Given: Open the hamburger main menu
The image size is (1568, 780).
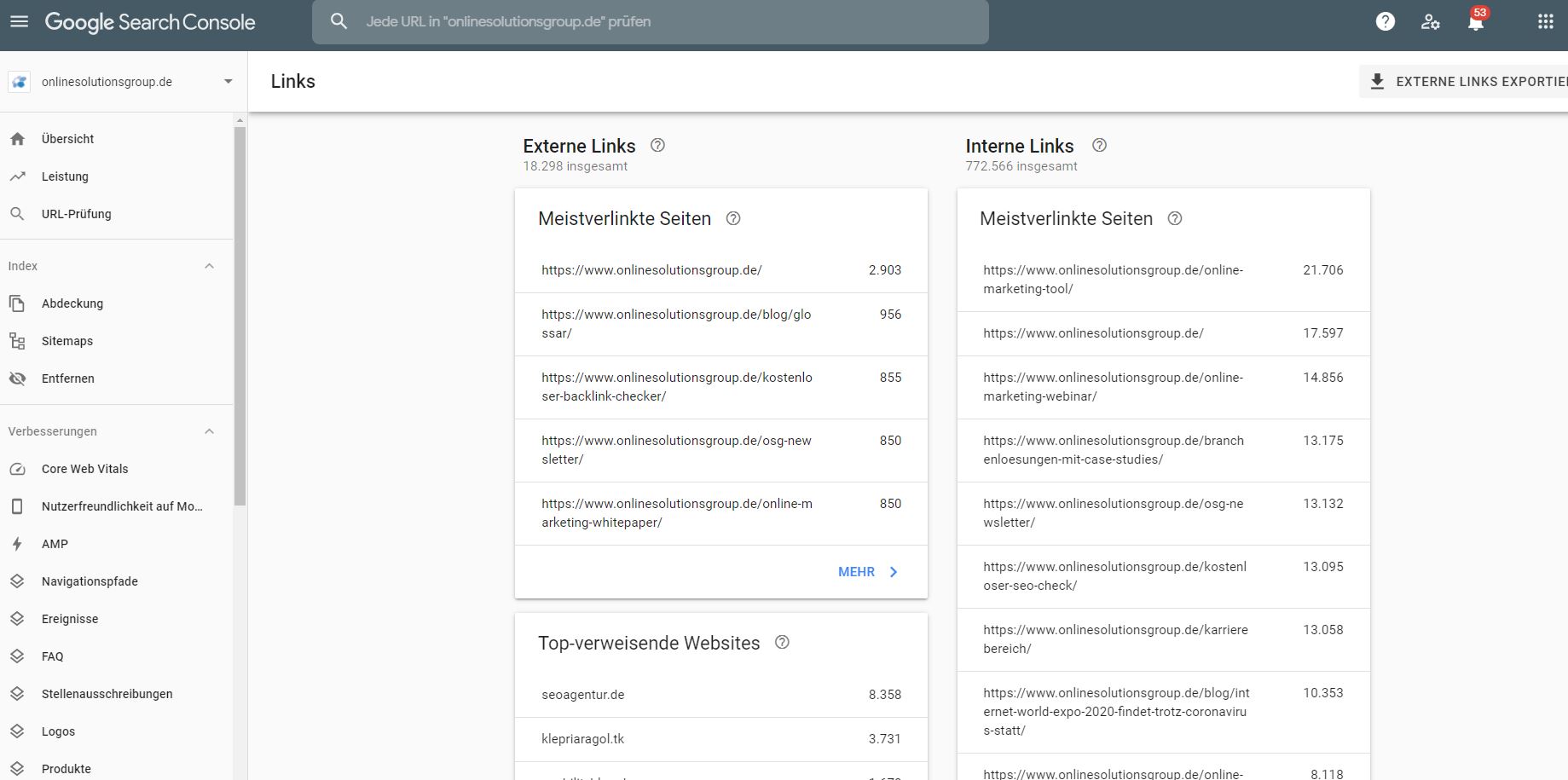Looking at the screenshot, I should pyautogui.click(x=19, y=21).
